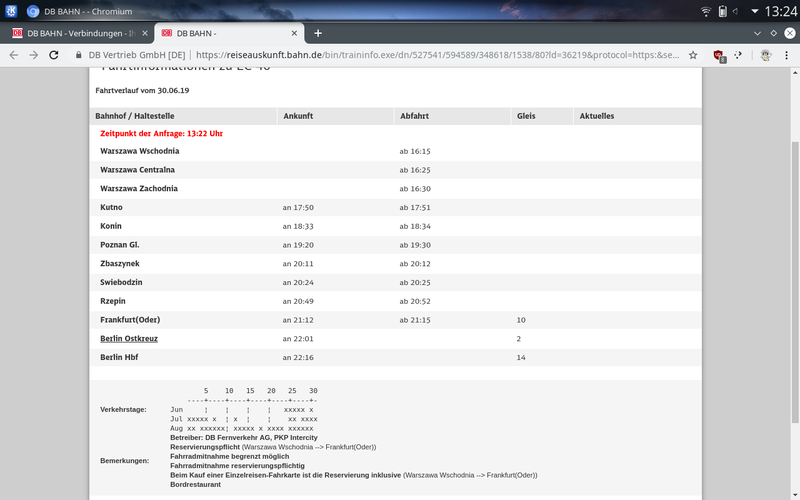800x500 pixels.
Task: Click the red Zeitpunkt der Anfrage text
Action: pos(161,134)
